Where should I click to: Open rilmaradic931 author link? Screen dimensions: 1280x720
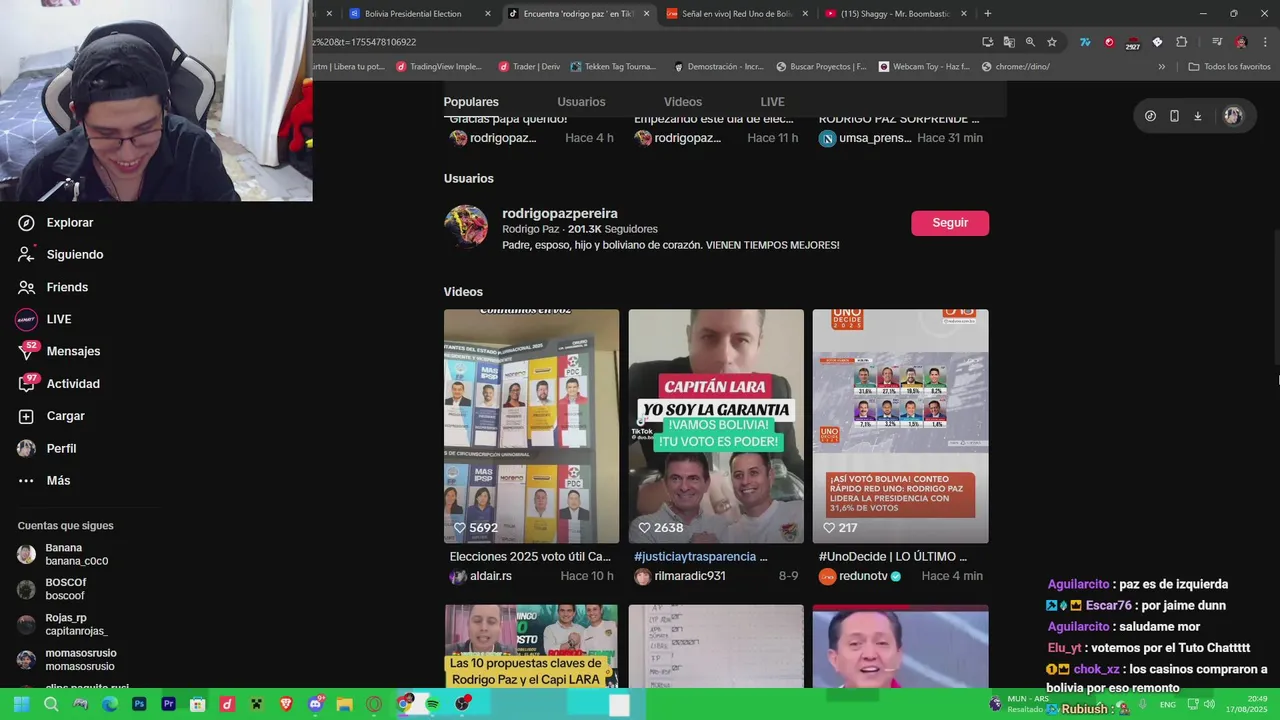(680, 576)
